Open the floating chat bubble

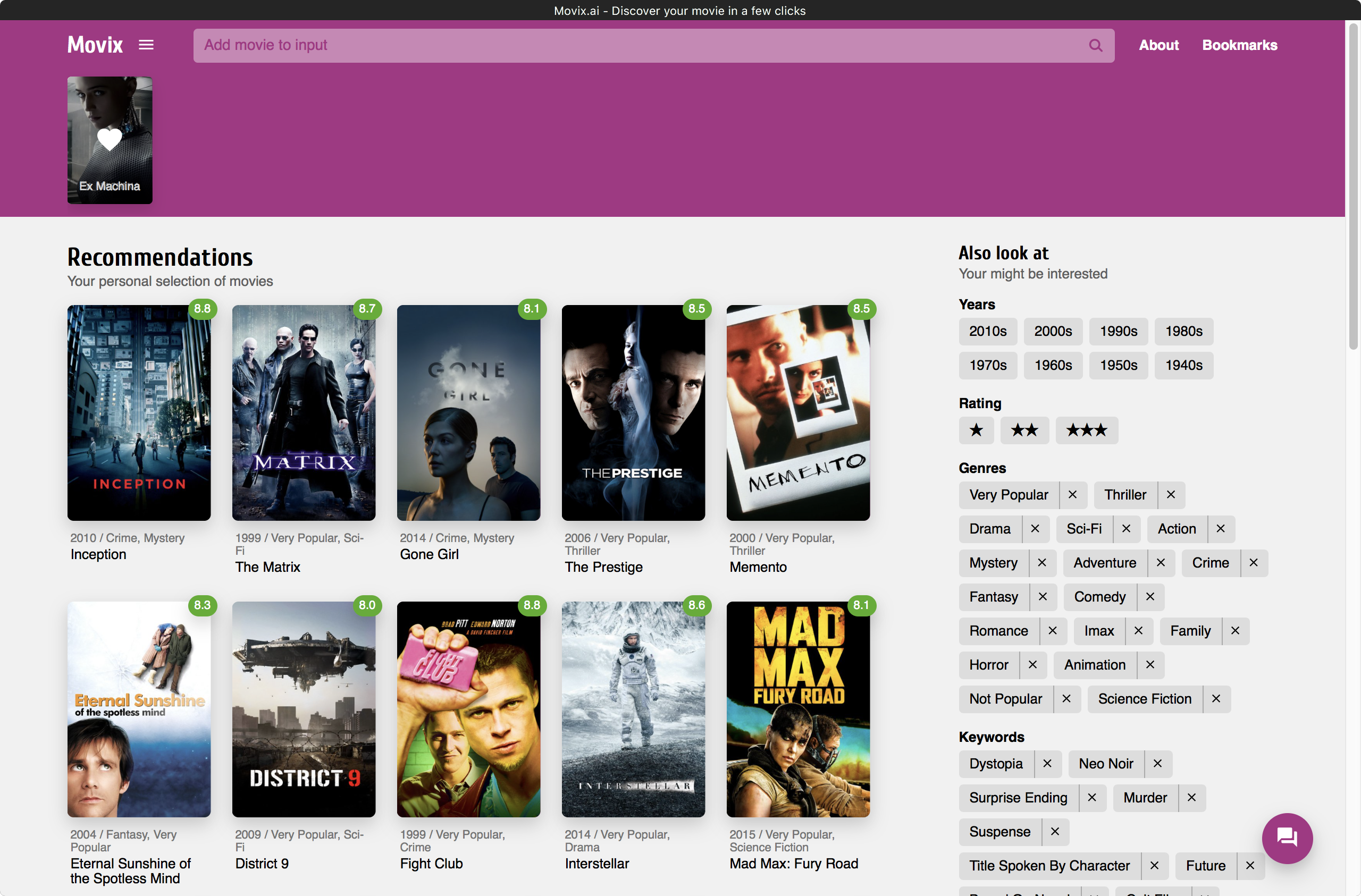click(1287, 838)
